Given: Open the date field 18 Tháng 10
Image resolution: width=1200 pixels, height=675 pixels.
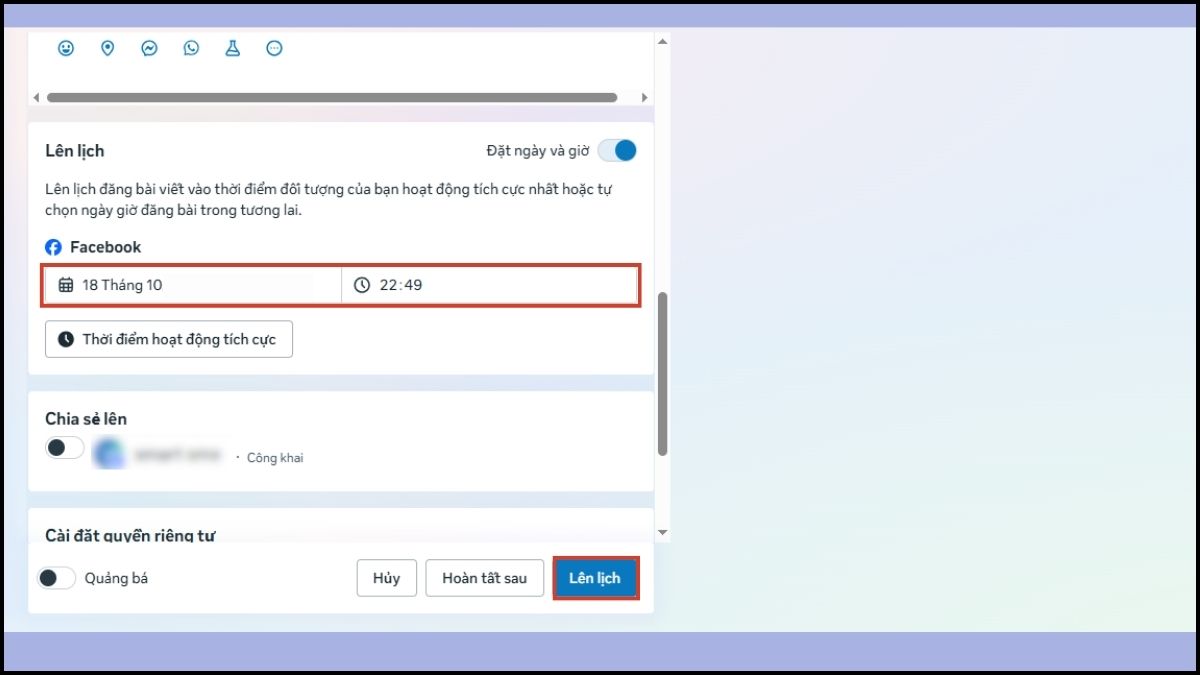Looking at the screenshot, I should [x=193, y=285].
